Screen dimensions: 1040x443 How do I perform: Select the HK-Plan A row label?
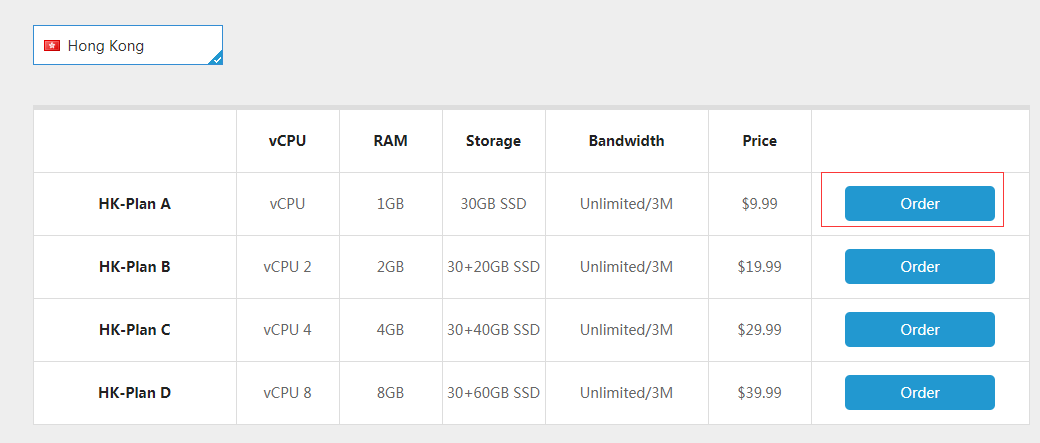click(x=135, y=204)
